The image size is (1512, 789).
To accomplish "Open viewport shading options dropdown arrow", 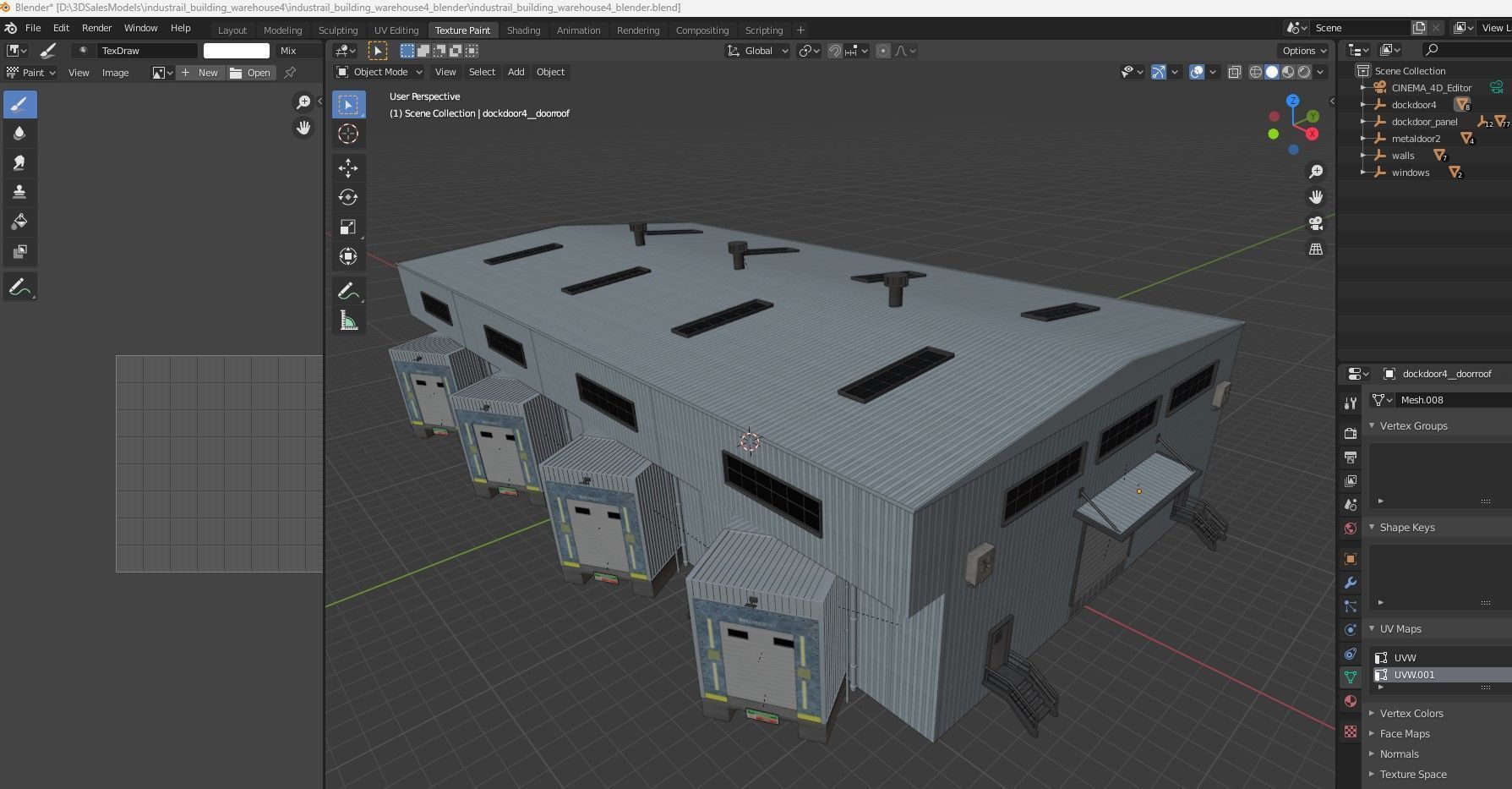I will pos(1321,72).
